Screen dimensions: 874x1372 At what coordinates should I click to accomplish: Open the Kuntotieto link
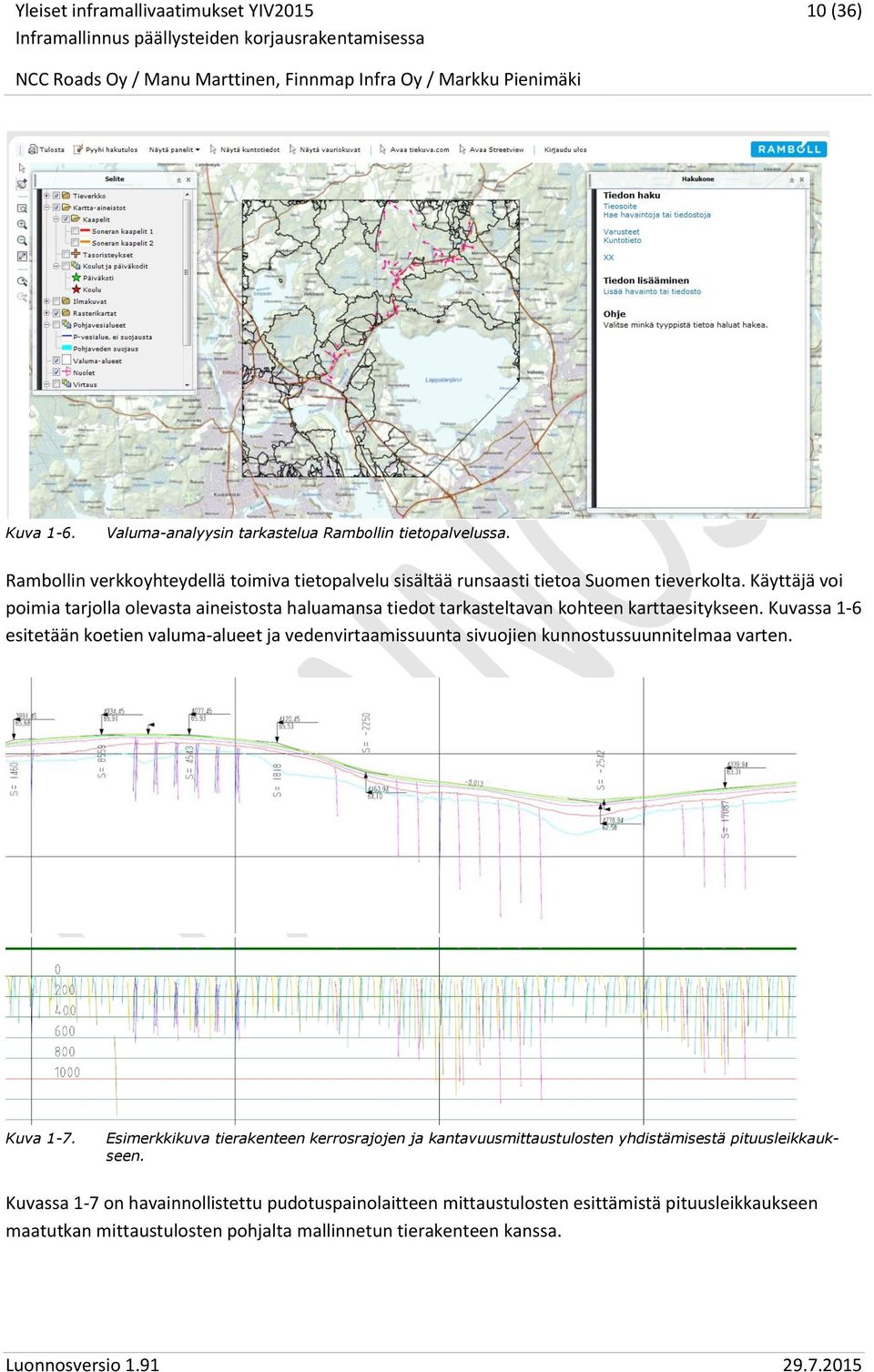pyautogui.click(x=622, y=240)
